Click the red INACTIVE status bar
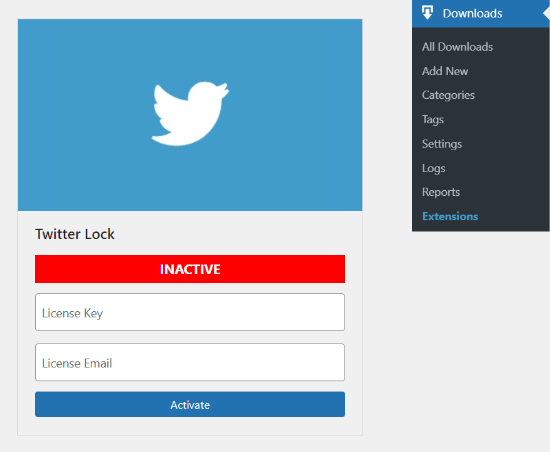The width and height of the screenshot is (550, 452). [x=190, y=269]
